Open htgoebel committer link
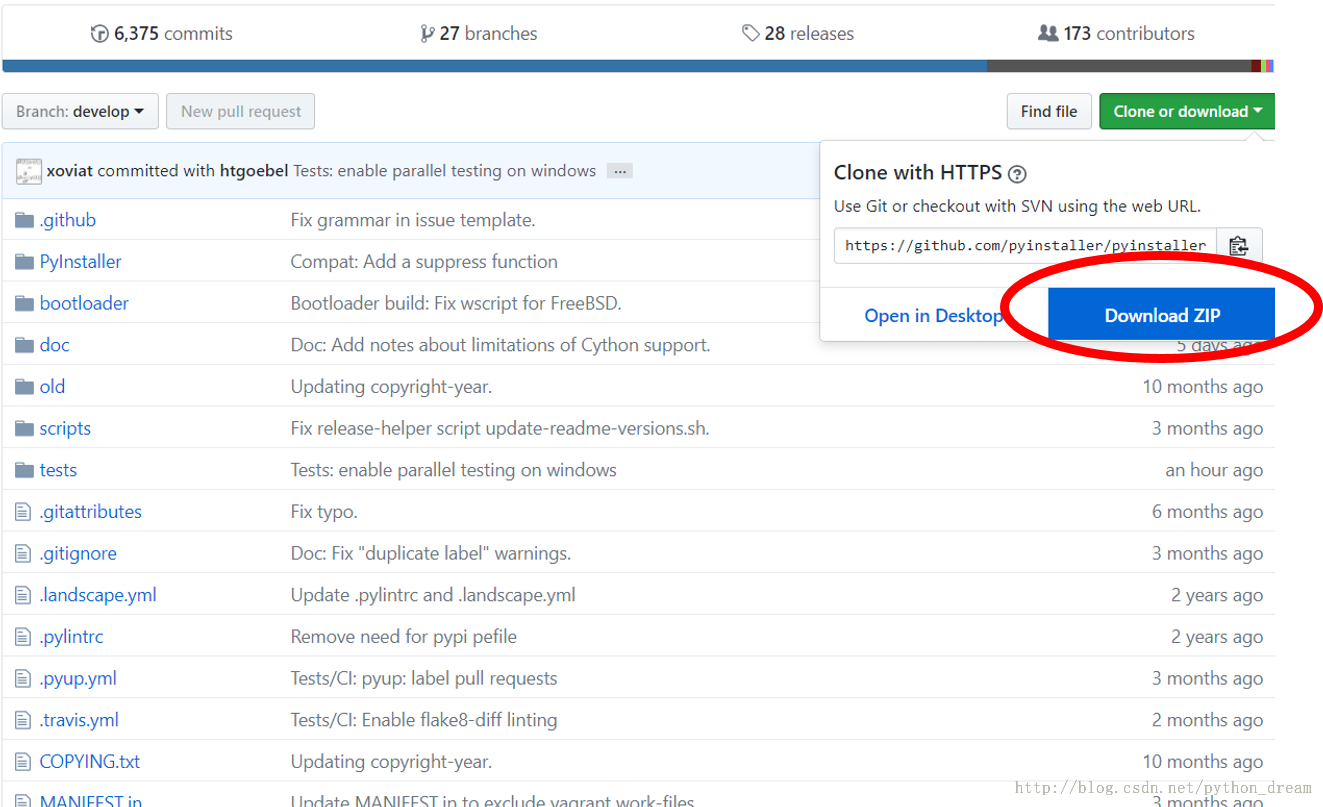Screen dimensions: 1323x807 [x=254, y=171]
